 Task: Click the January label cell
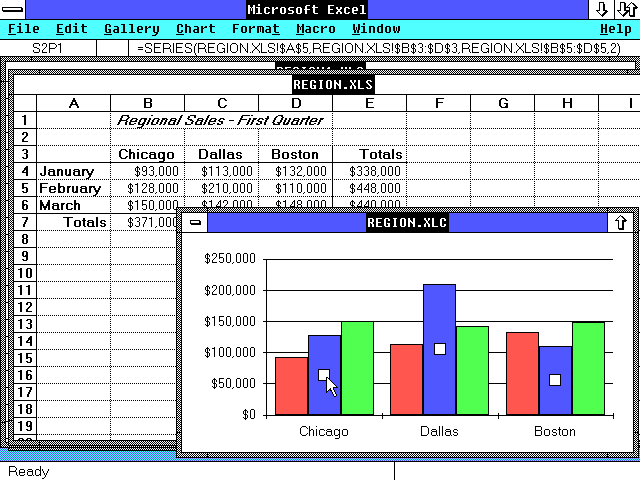73,171
